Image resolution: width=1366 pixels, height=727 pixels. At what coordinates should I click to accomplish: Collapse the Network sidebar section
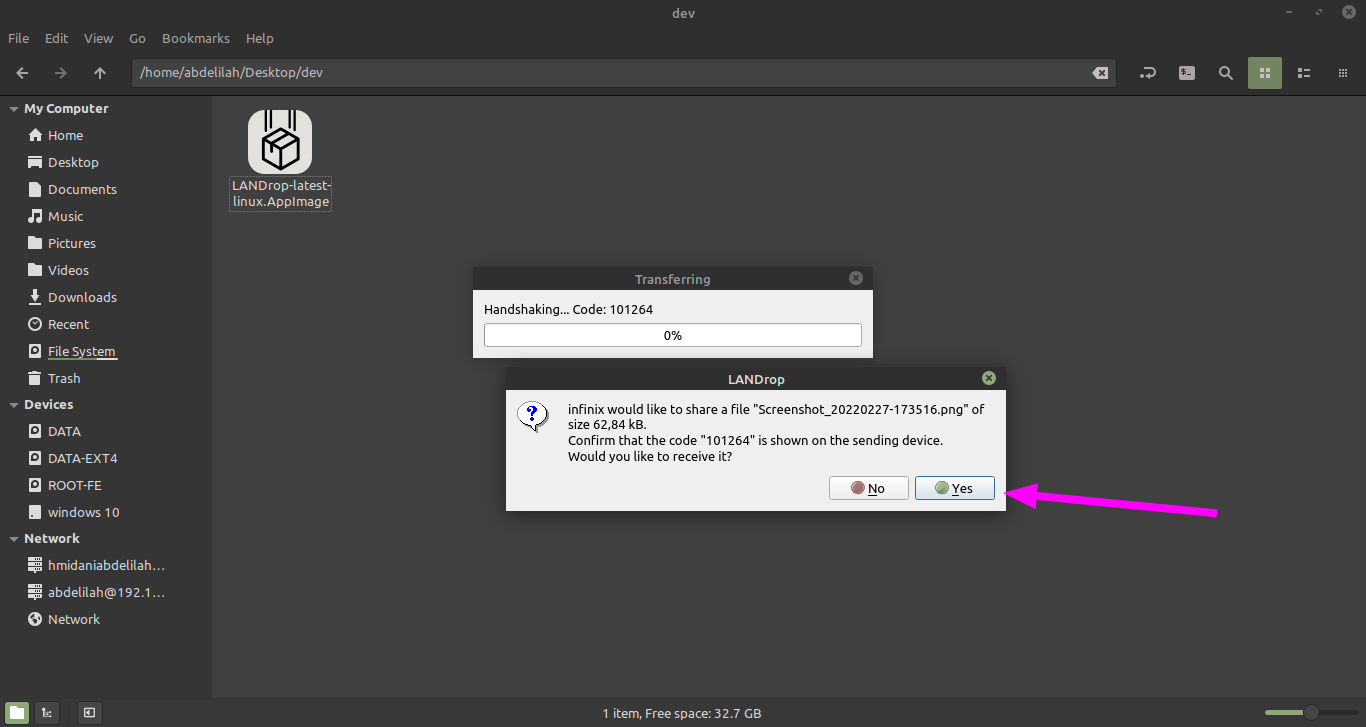pyautogui.click(x=14, y=539)
